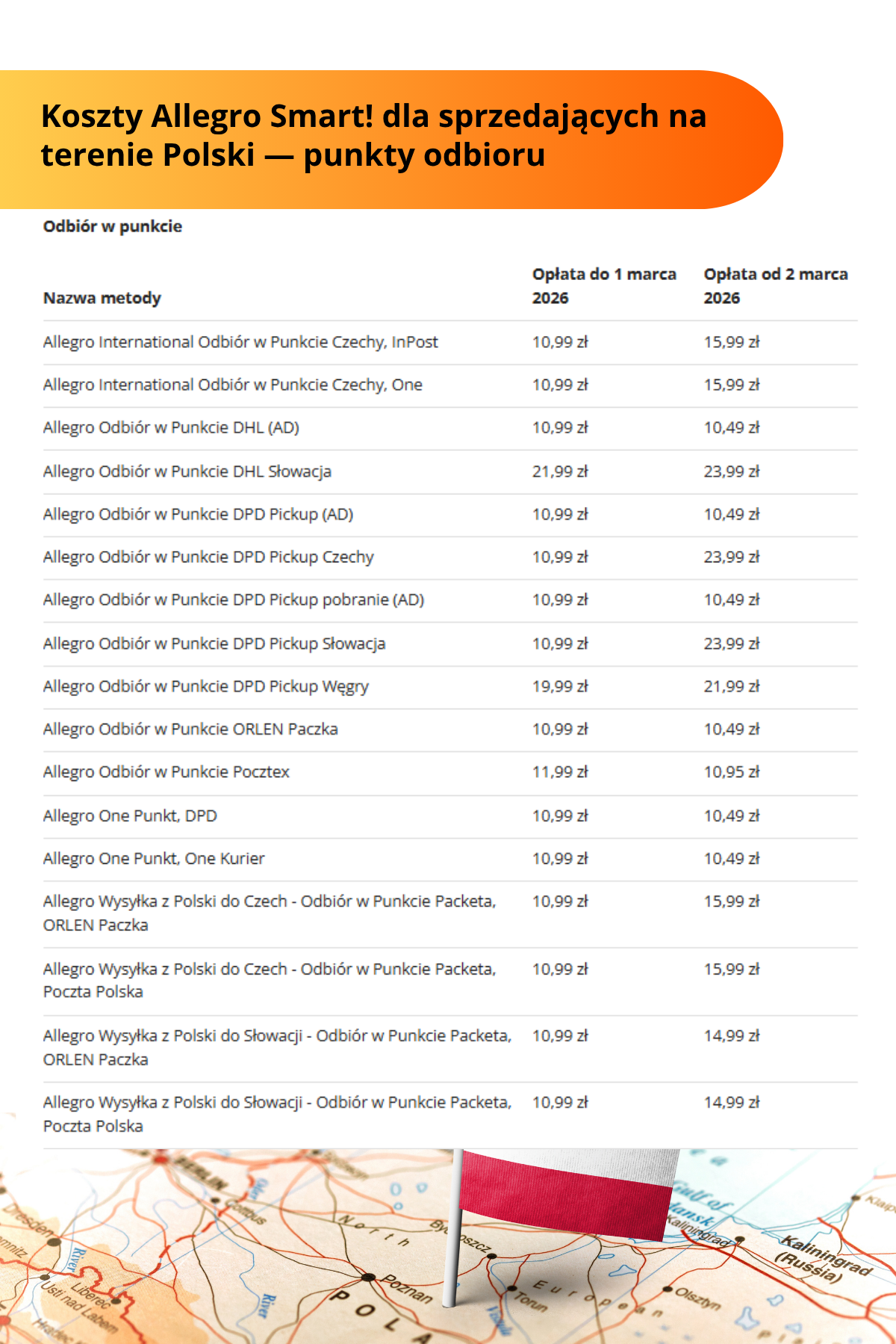Image resolution: width=896 pixels, height=1344 pixels.
Task: Click the Allegro Odbiór w Punkcie DHL (AD) row
Action: tap(171, 428)
